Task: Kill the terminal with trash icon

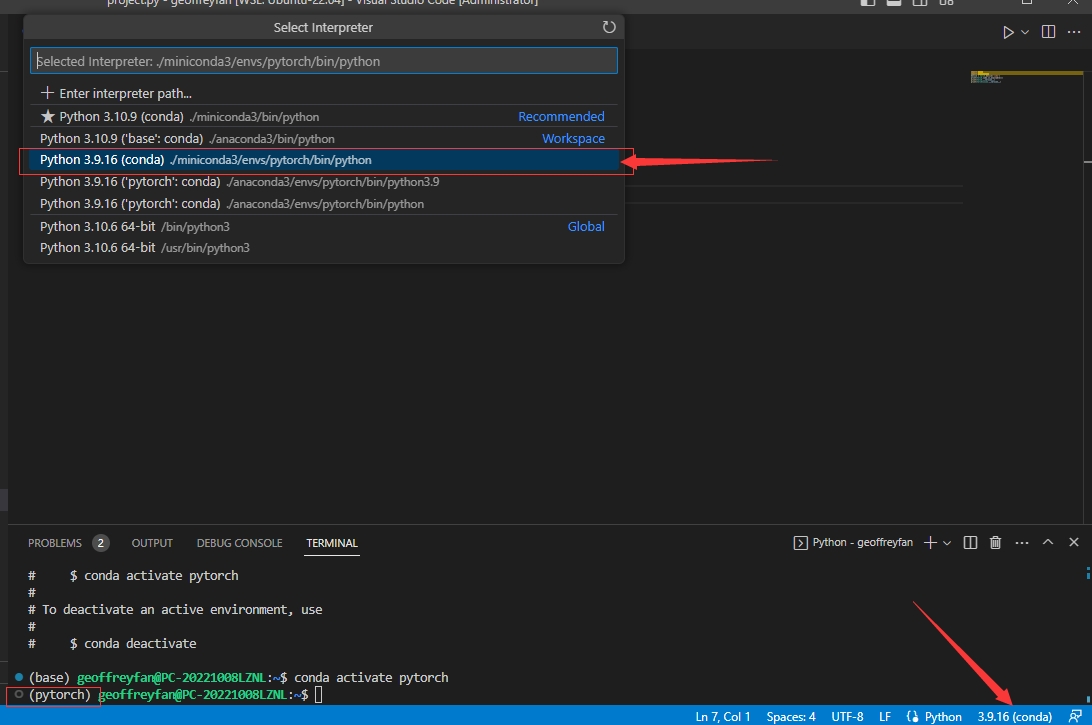Action: click(x=995, y=543)
